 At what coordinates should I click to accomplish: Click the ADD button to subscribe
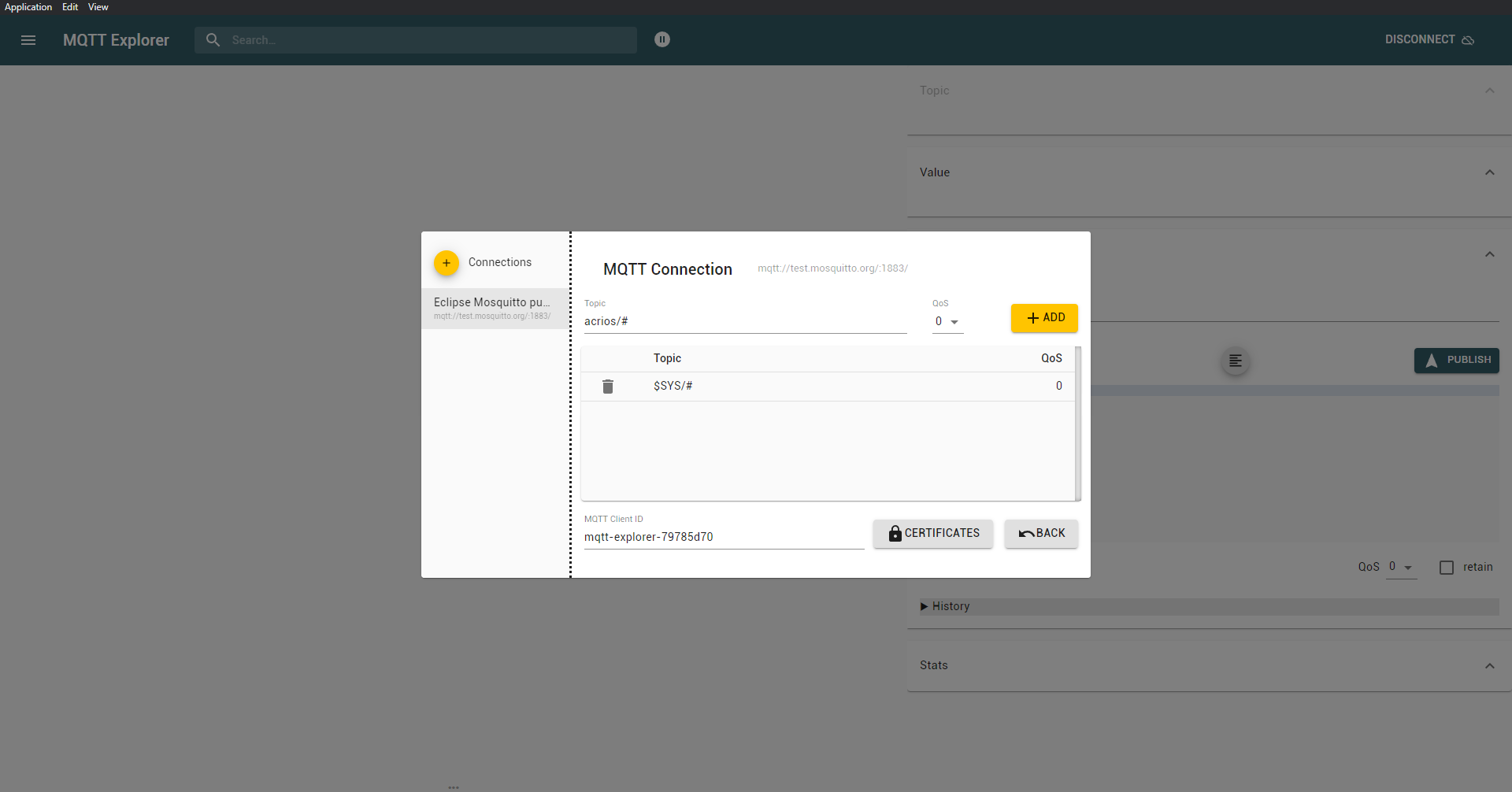coord(1043,318)
